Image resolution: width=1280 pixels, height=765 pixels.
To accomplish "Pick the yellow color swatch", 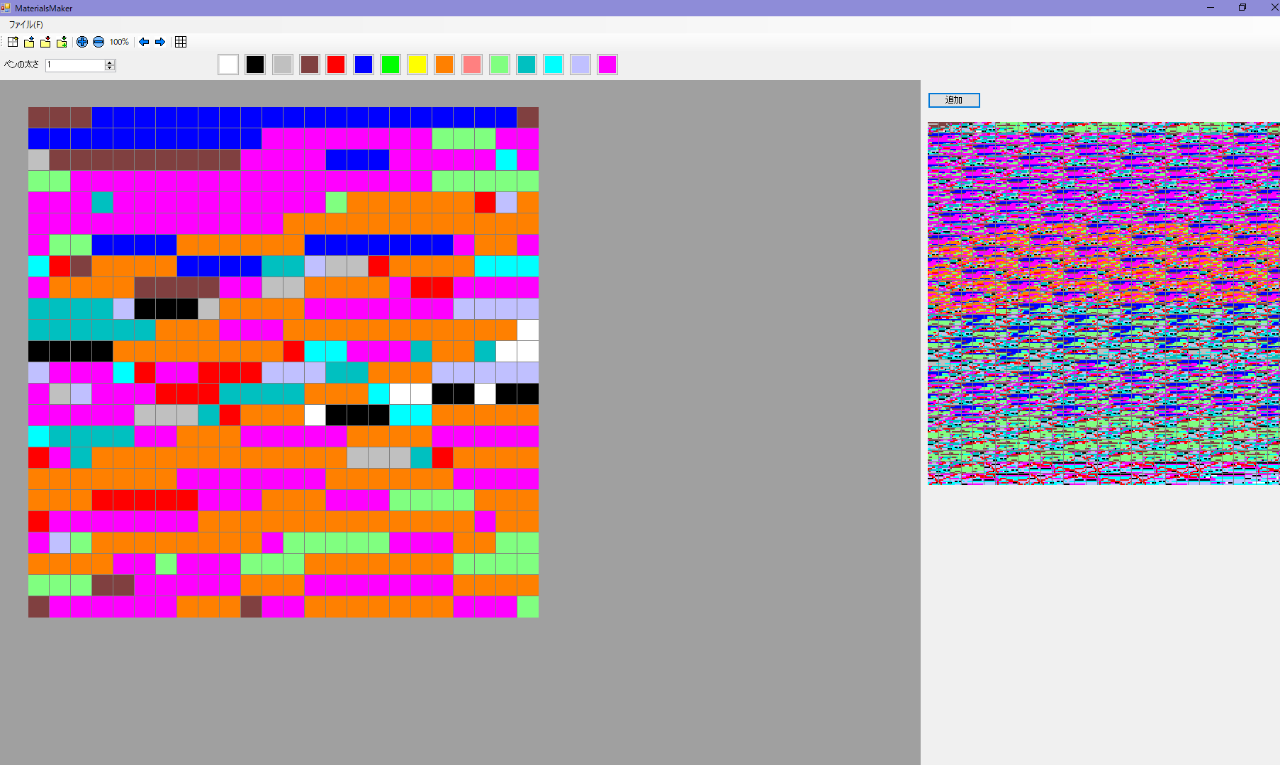I will tap(417, 65).
